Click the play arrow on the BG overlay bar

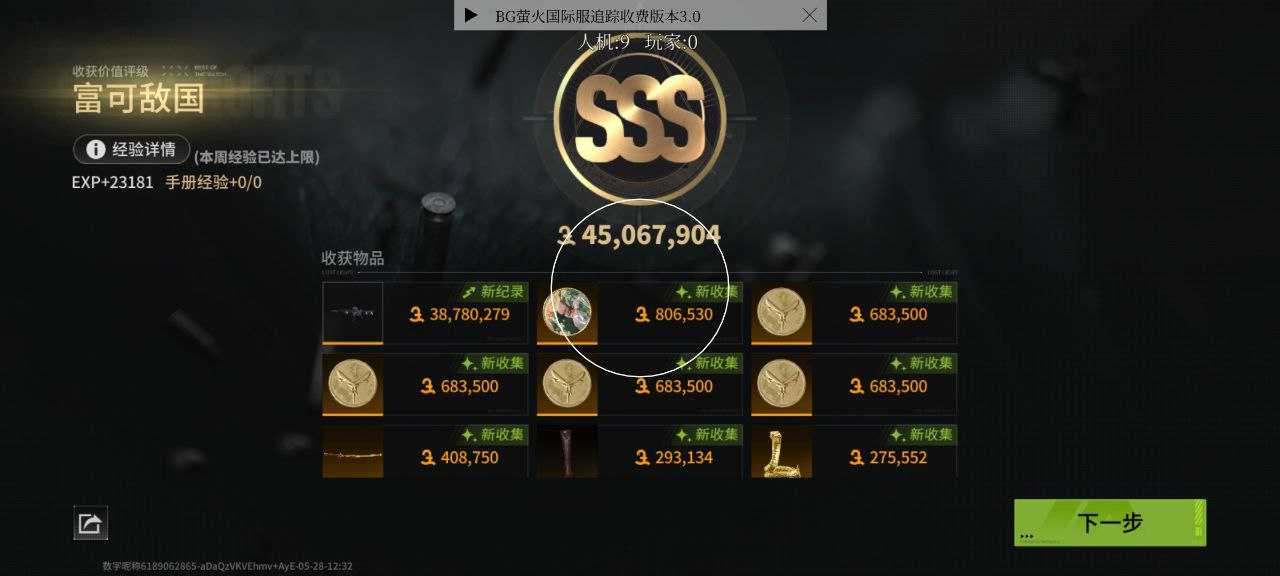pos(471,15)
